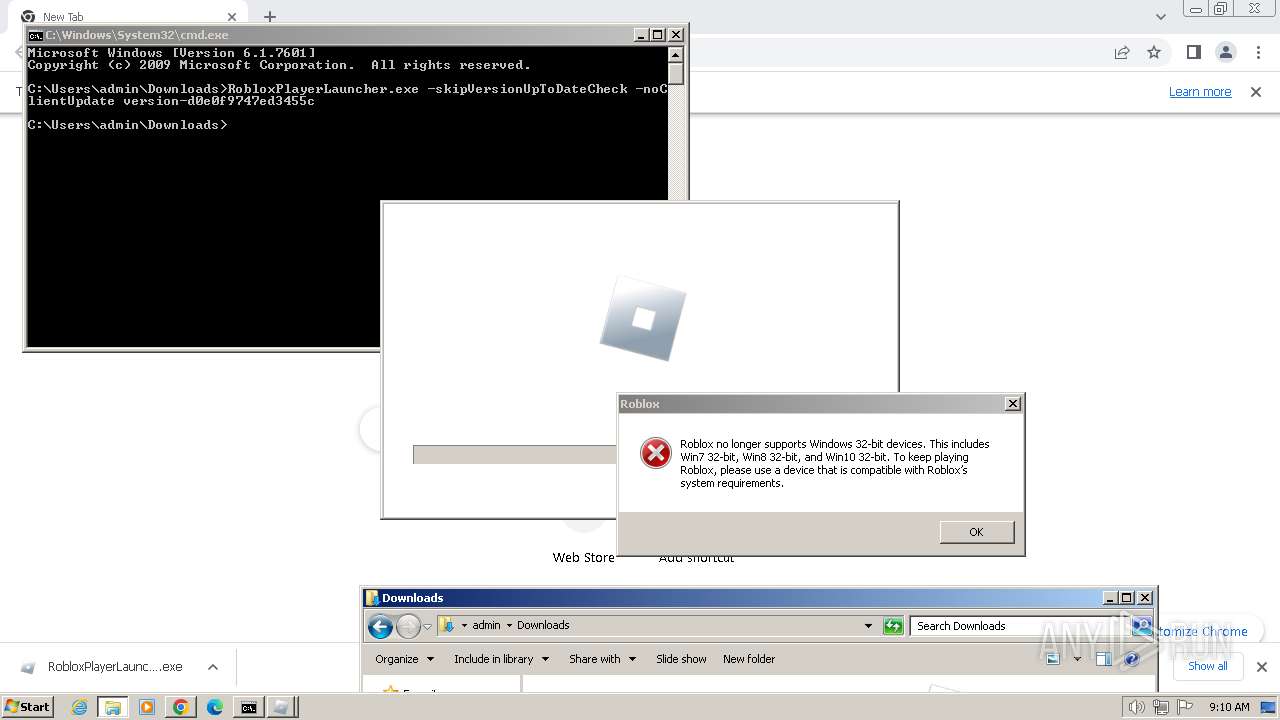1280x720 pixels.
Task: Open the Organize menu
Action: 405,659
